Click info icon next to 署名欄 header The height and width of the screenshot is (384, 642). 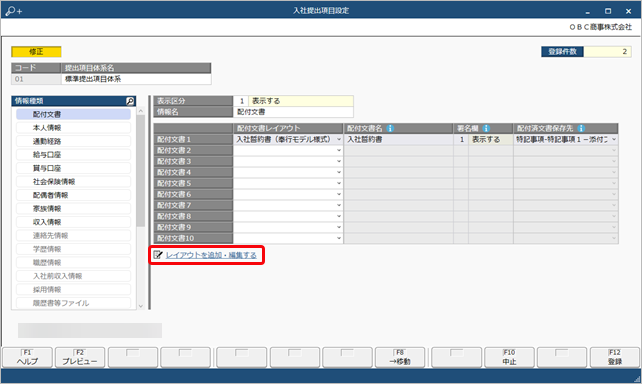[486, 128]
